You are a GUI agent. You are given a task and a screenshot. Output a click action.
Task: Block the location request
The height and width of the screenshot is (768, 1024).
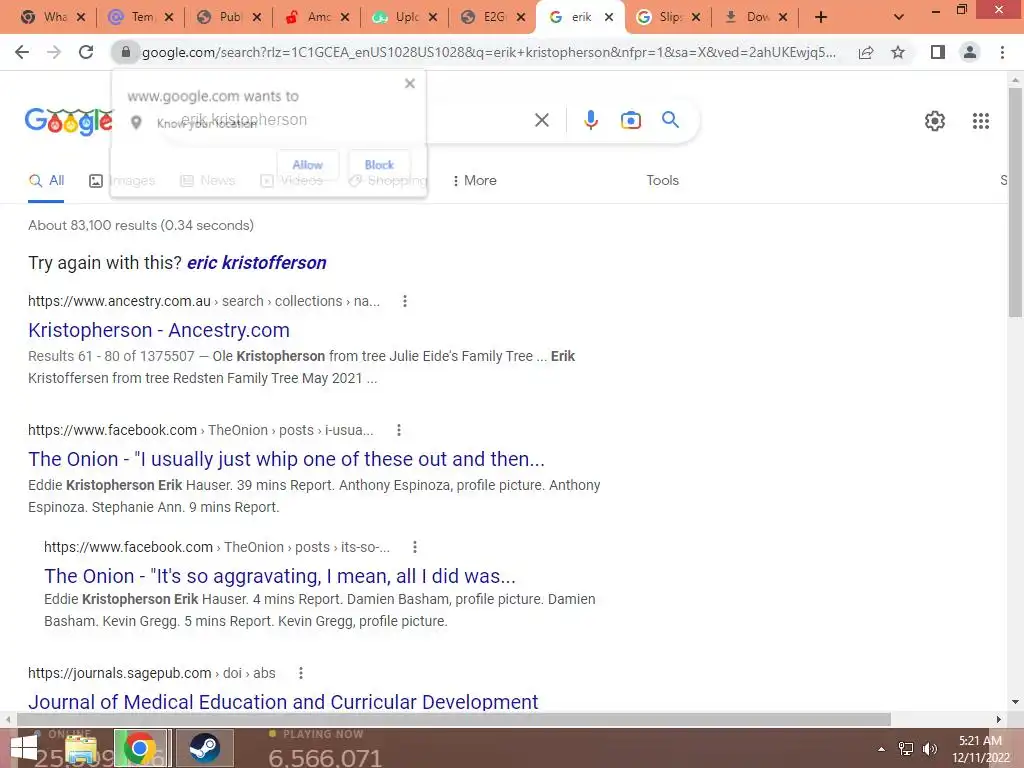pos(379,165)
